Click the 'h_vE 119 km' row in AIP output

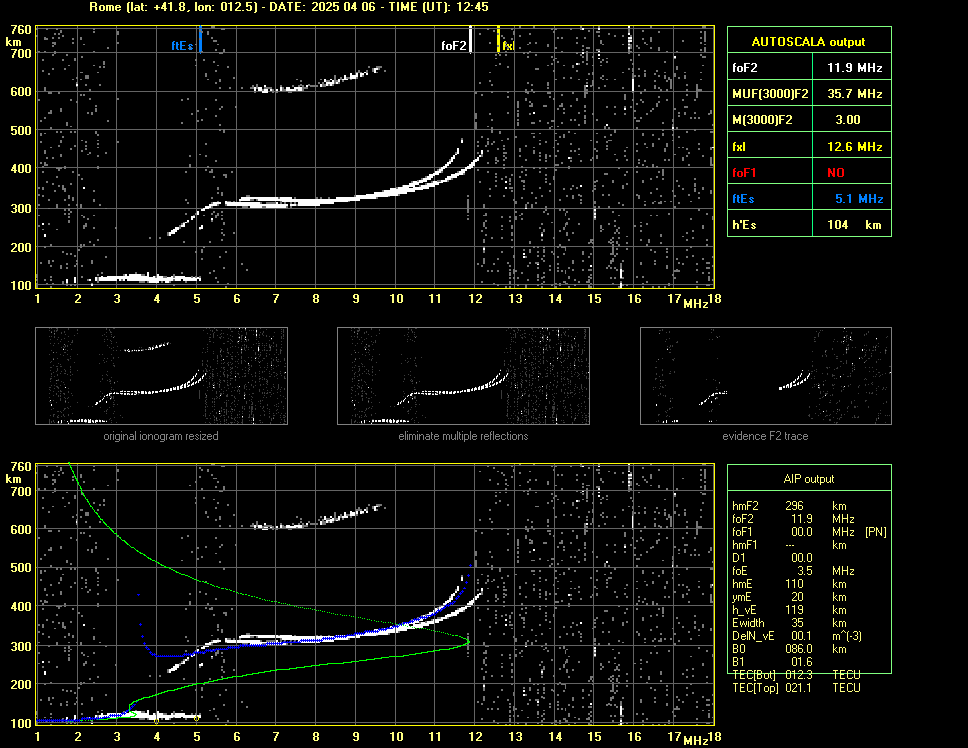tap(788, 610)
